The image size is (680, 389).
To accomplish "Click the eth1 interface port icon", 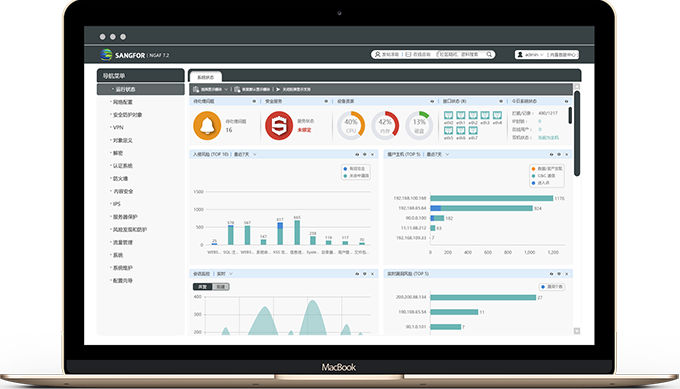I will [461, 115].
